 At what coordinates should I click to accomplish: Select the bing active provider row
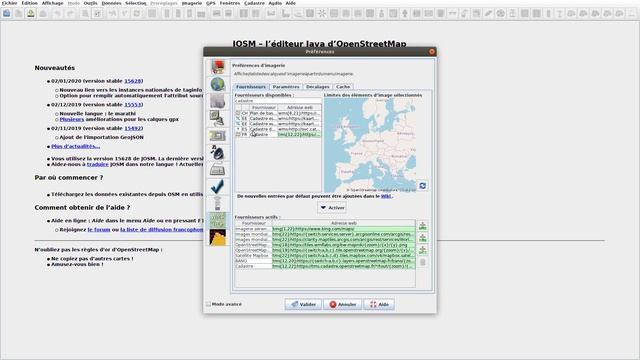325,229
